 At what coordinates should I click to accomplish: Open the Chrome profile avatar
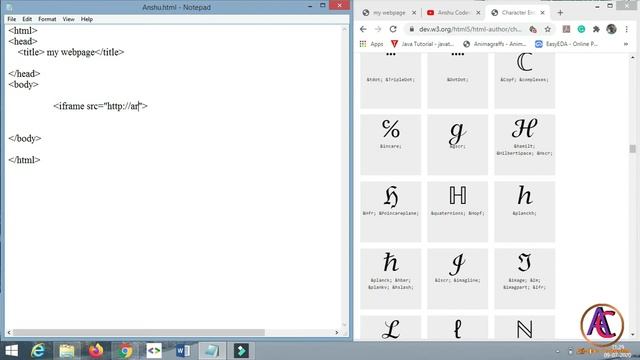point(611,29)
